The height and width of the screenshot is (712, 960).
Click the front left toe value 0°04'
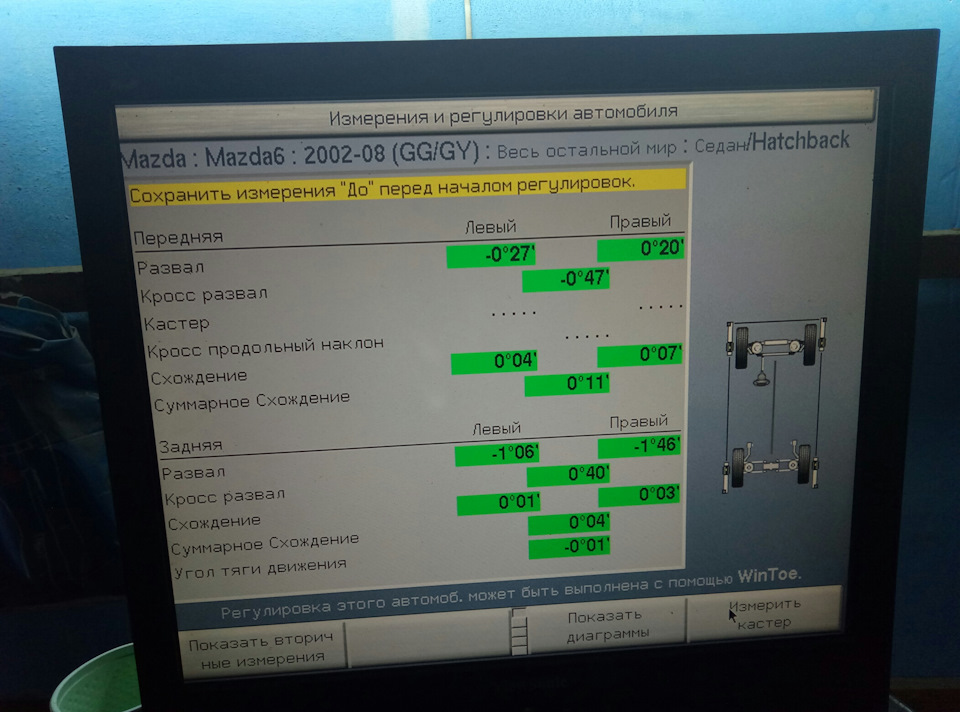(x=494, y=361)
